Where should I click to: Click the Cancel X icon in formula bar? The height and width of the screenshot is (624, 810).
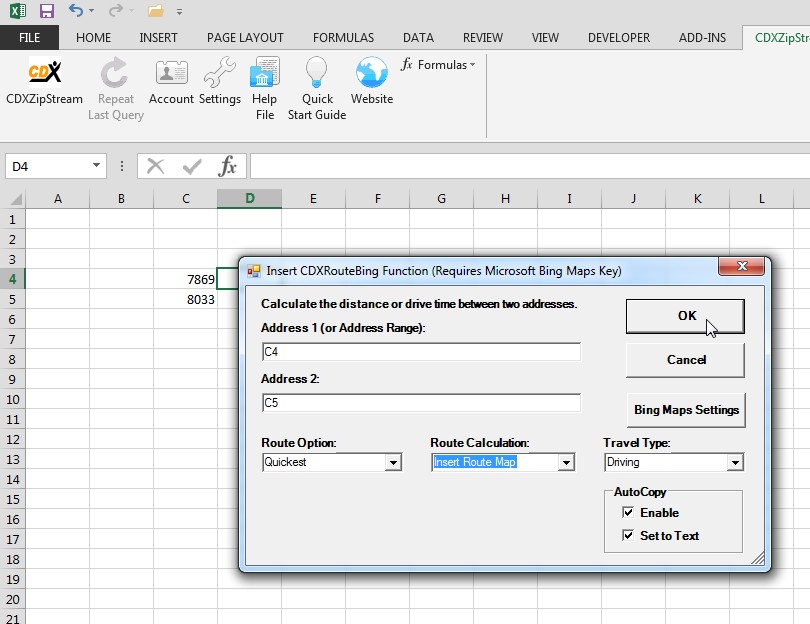point(155,166)
